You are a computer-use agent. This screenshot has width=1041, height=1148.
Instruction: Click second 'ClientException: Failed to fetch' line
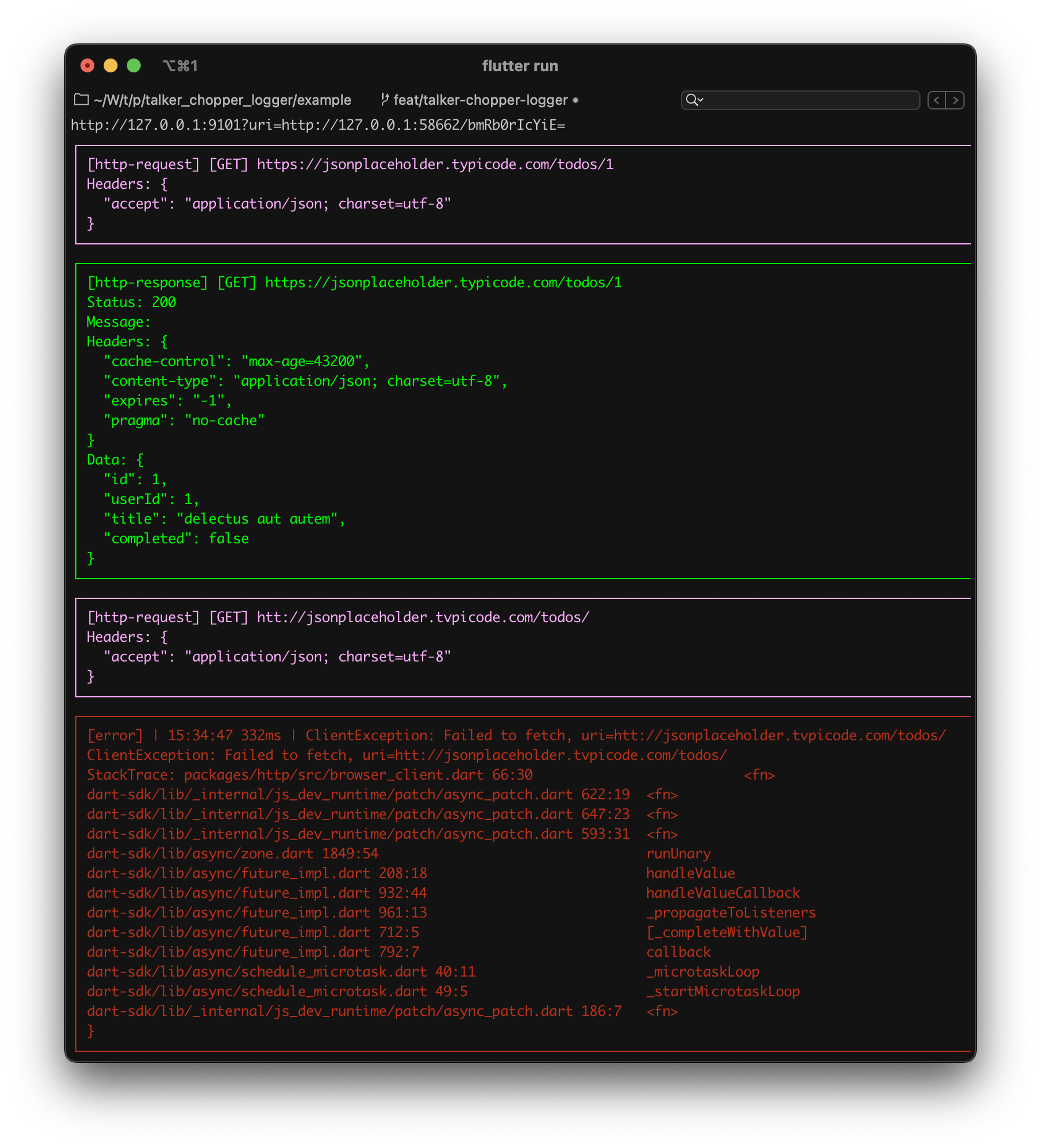407,755
